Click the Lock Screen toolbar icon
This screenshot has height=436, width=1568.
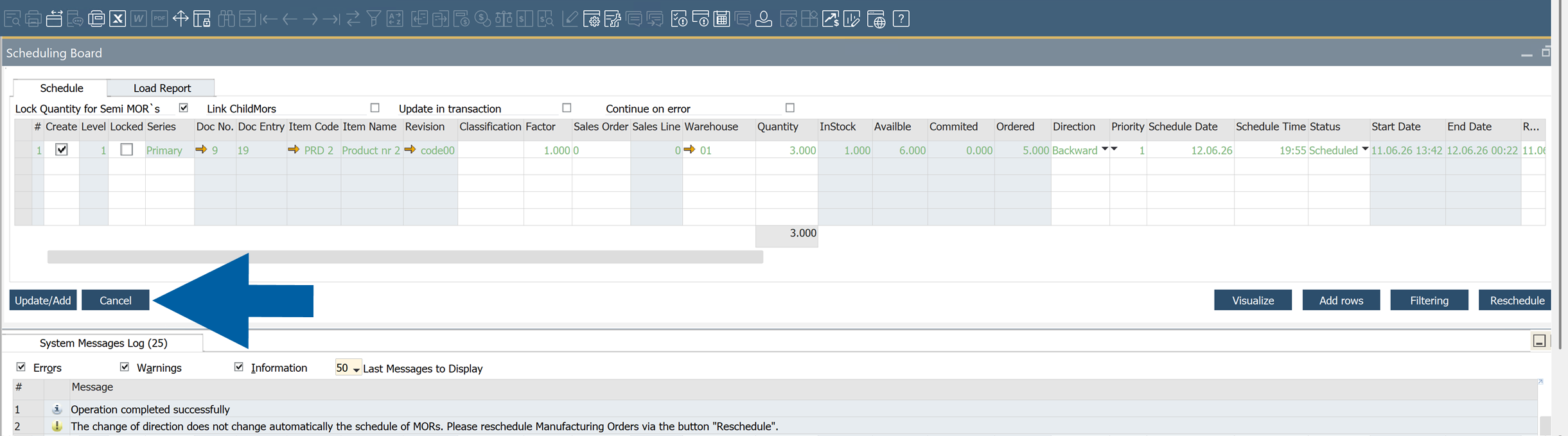click(202, 19)
